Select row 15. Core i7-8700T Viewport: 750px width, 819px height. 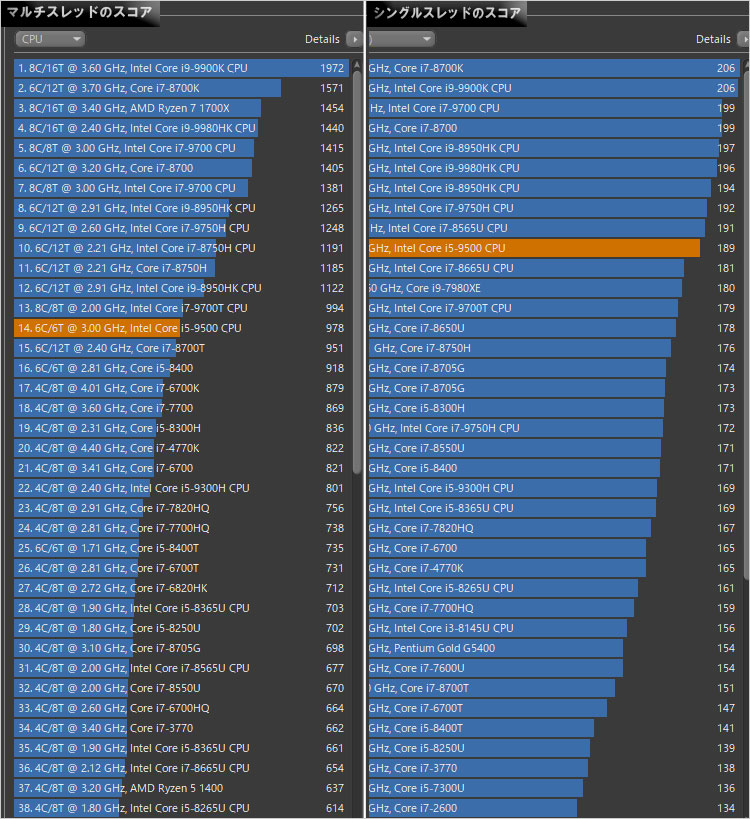[x=181, y=348]
